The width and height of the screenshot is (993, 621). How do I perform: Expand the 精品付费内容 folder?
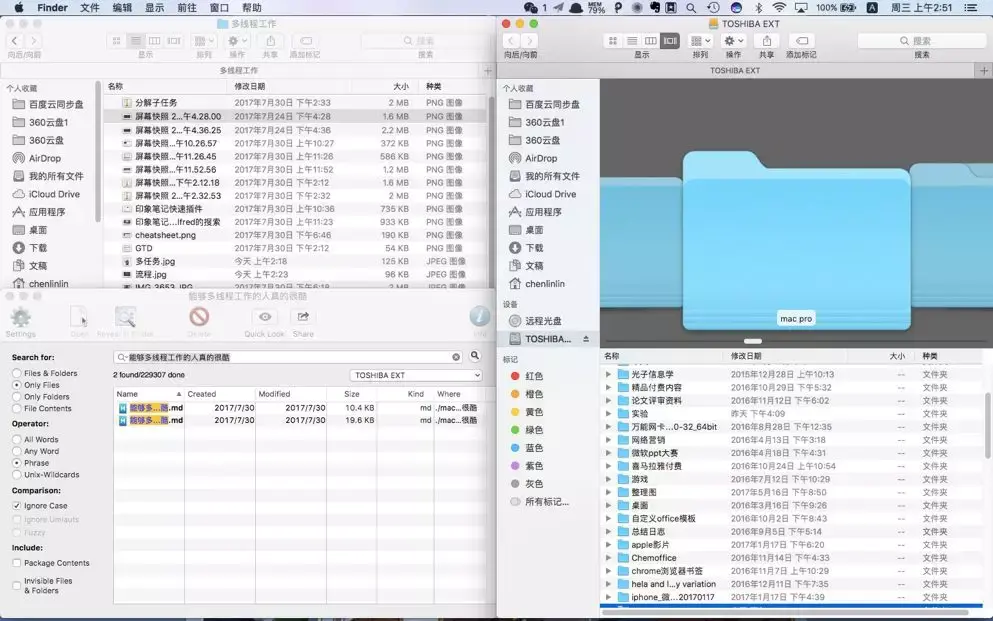[609, 387]
